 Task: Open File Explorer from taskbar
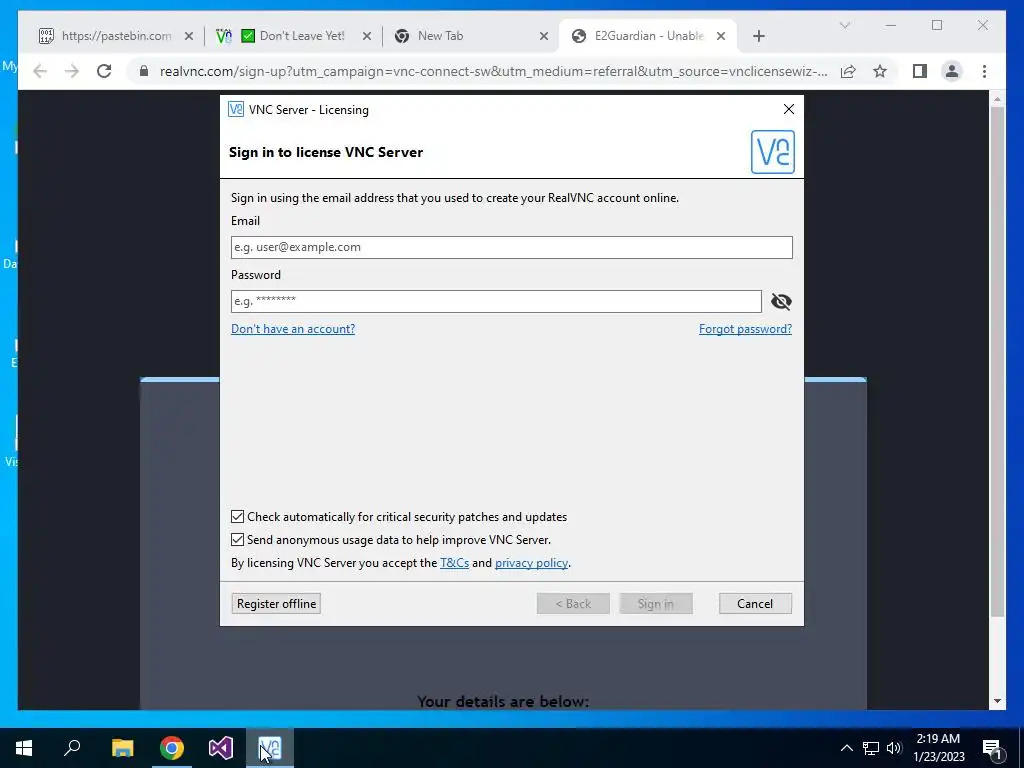122,748
